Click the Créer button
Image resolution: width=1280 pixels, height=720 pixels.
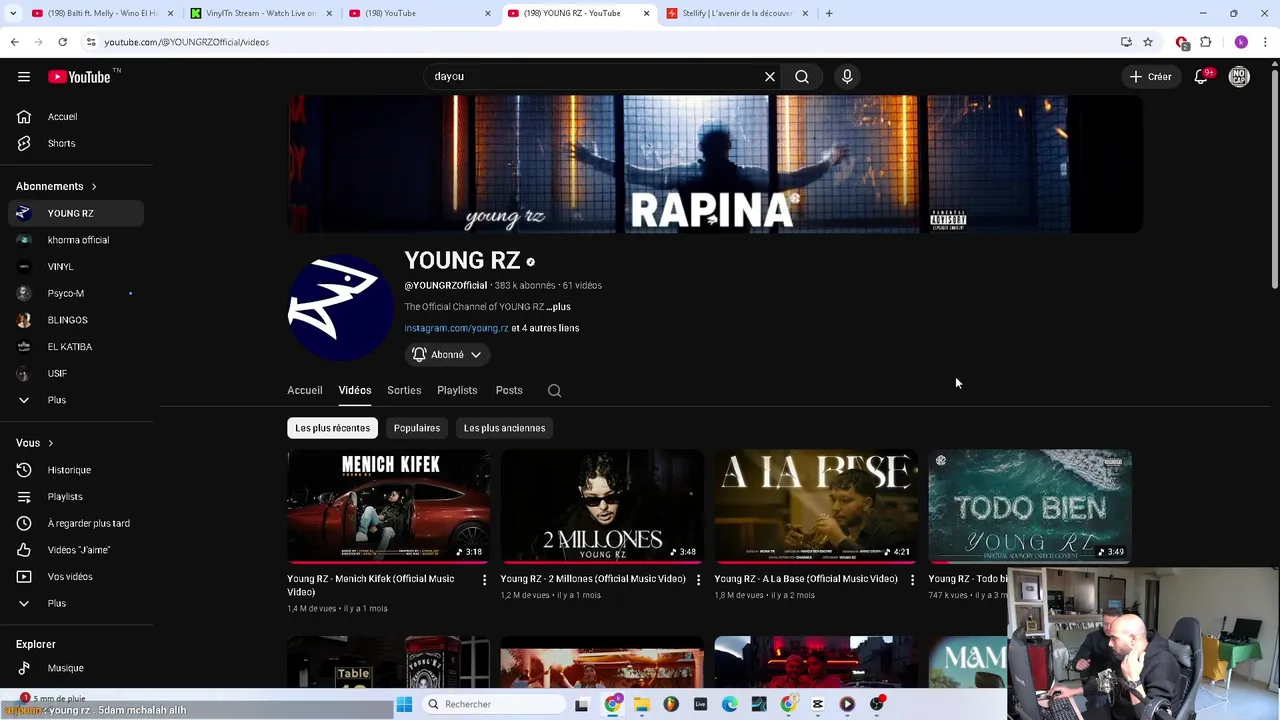[x=1150, y=77]
